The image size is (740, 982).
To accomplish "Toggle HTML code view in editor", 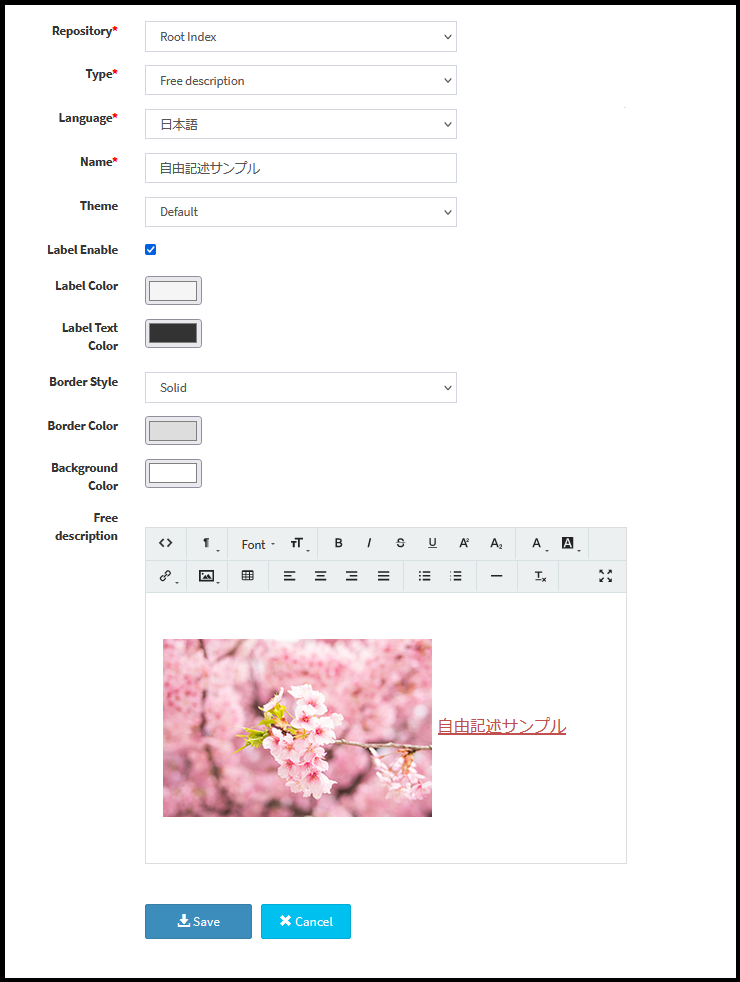I will click(x=166, y=543).
